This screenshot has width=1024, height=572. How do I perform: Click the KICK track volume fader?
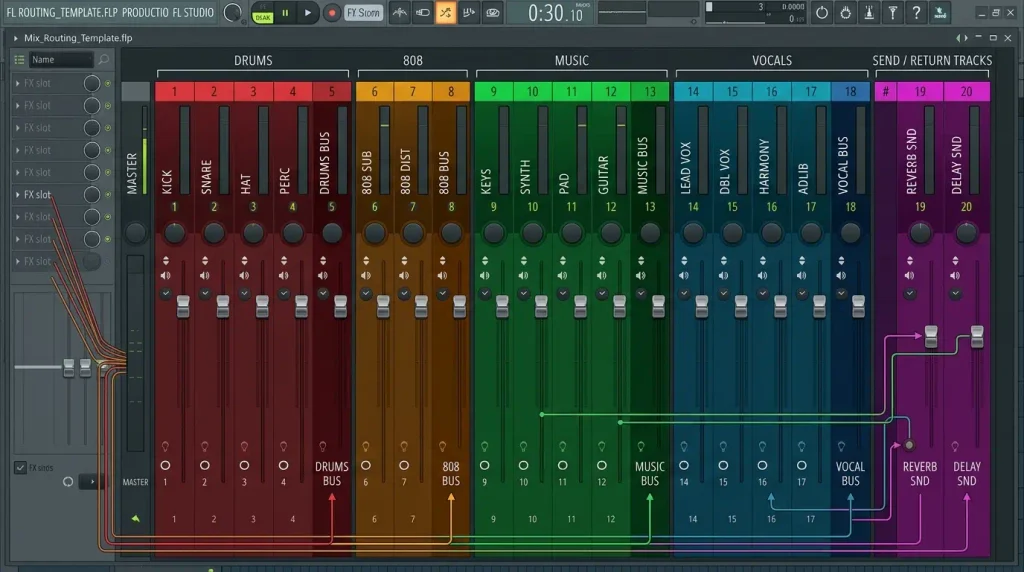(x=184, y=307)
